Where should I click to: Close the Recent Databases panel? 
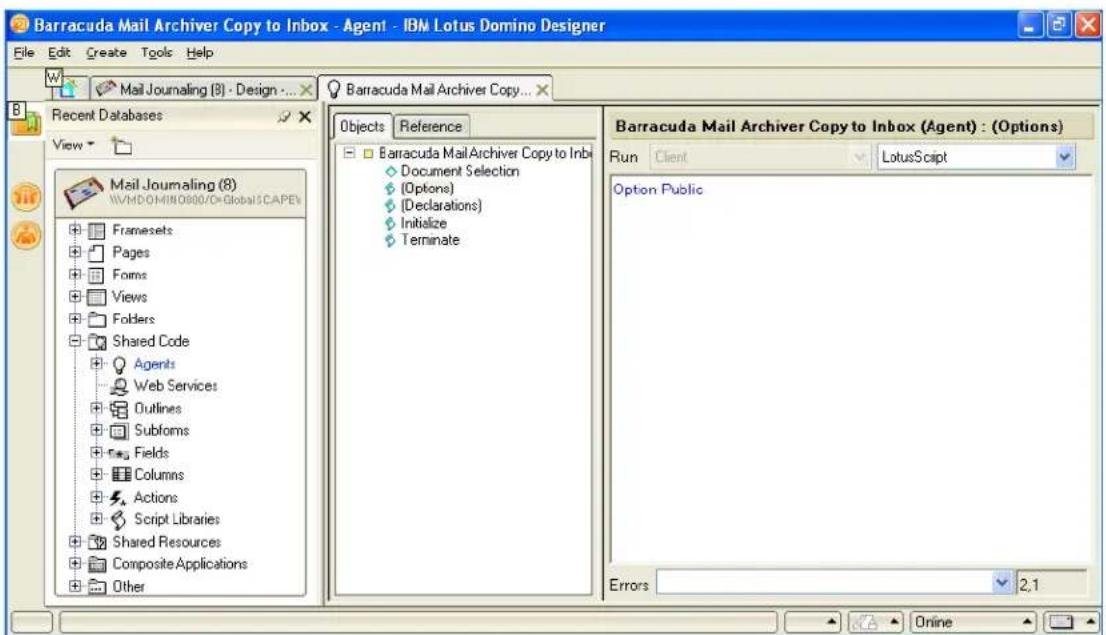click(305, 116)
